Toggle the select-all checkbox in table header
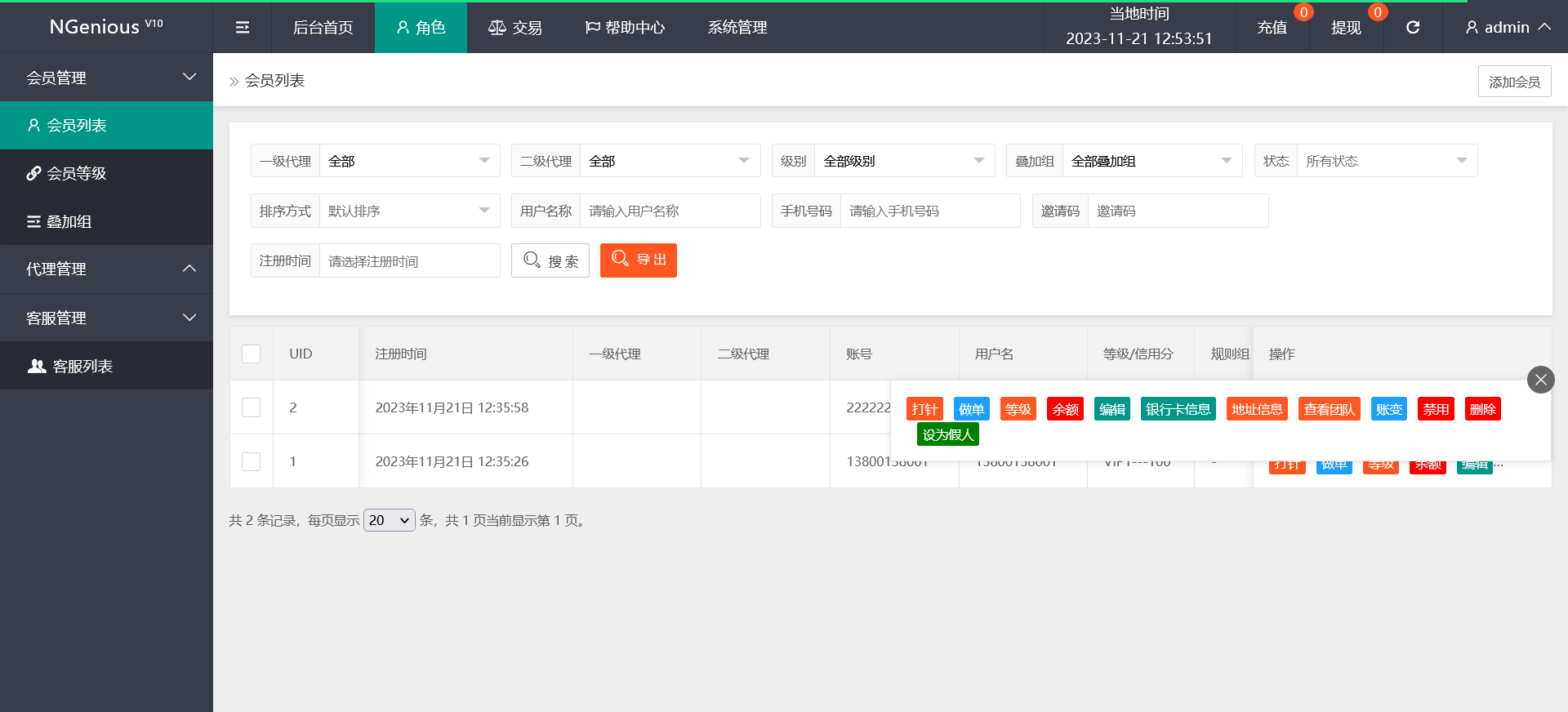The height and width of the screenshot is (712, 1568). (252, 354)
